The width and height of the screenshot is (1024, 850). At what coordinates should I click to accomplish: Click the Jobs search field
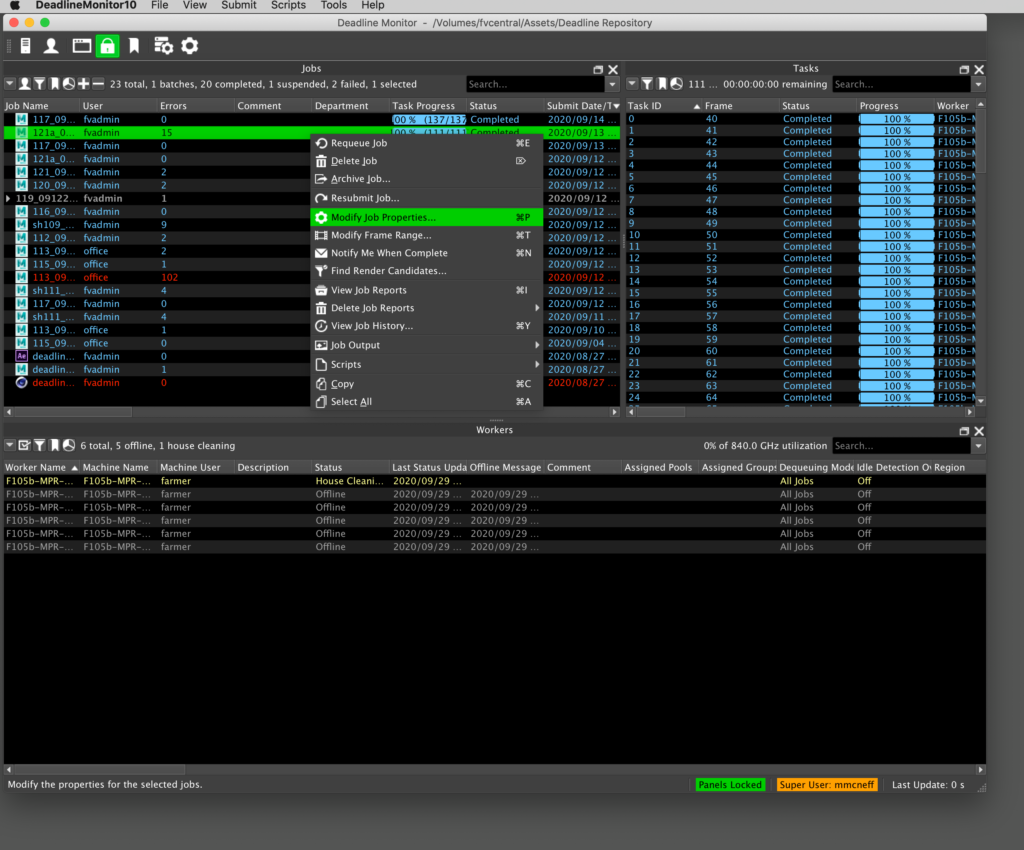coord(536,84)
